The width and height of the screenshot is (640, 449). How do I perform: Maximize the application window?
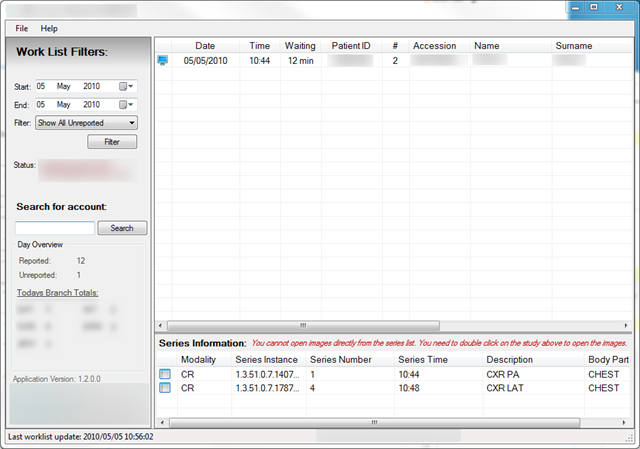click(594, 7)
